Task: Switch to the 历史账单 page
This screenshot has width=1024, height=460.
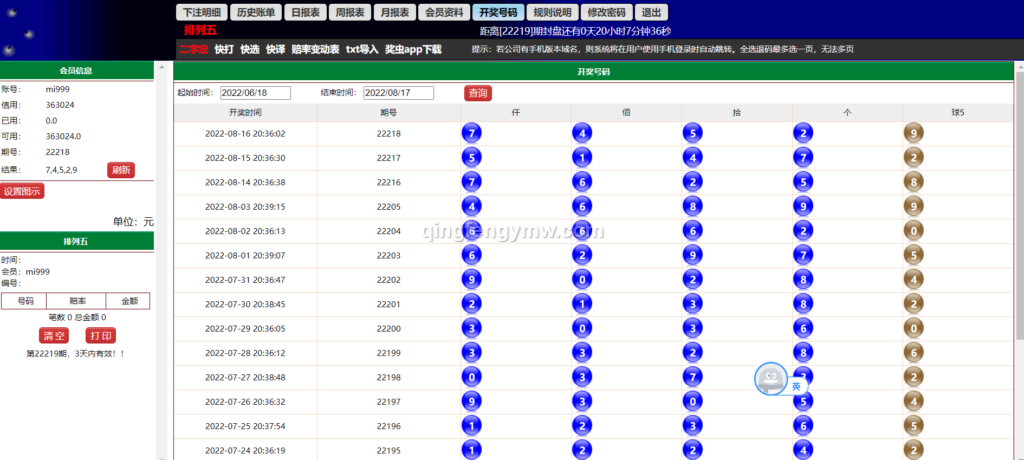Action: coord(256,13)
